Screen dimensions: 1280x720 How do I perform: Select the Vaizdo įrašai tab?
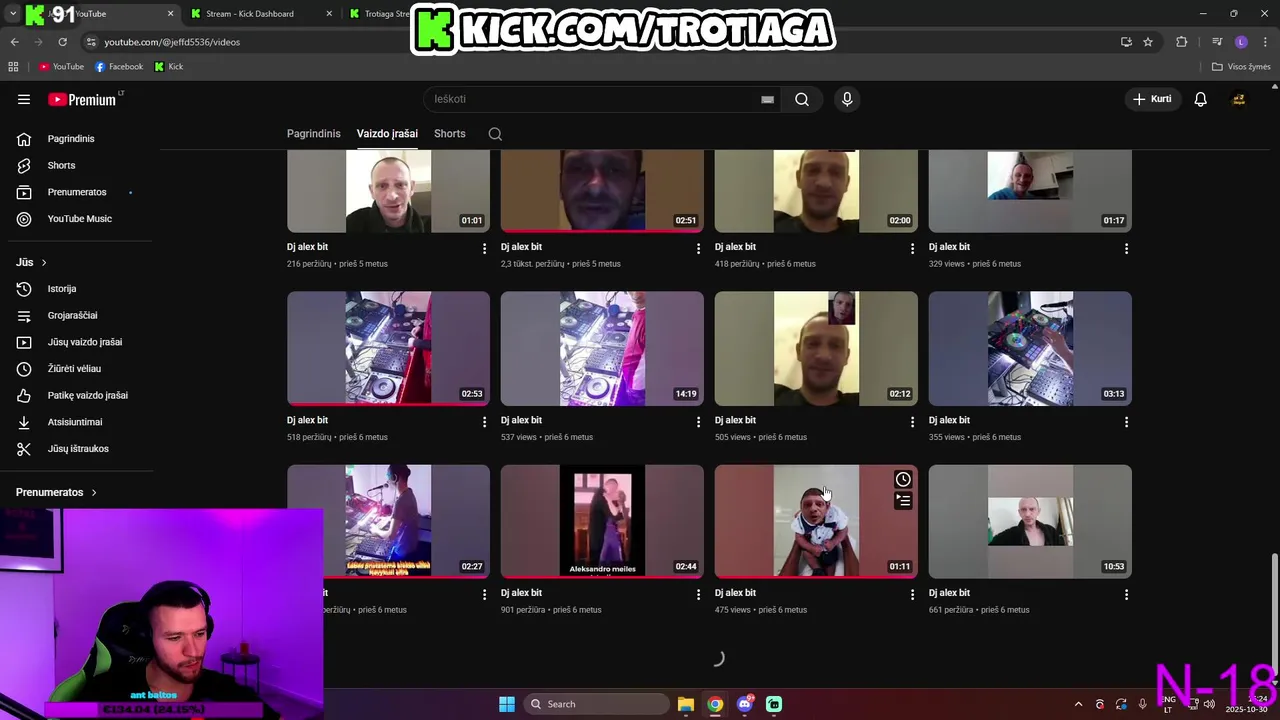[x=387, y=134]
